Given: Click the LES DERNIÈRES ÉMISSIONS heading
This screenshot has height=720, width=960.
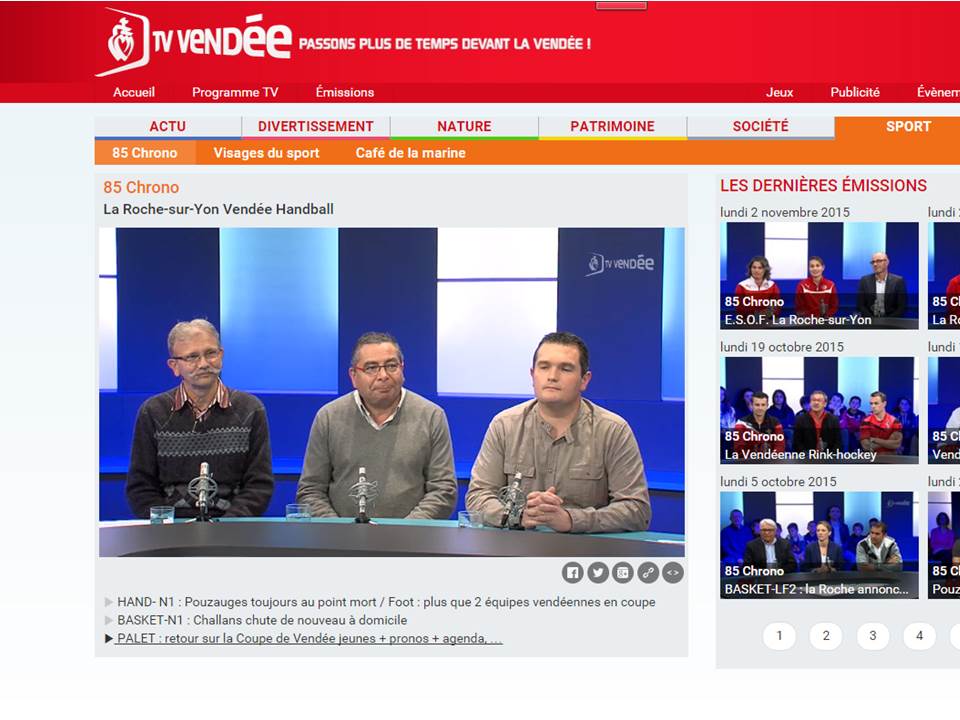Looking at the screenshot, I should 823,186.
